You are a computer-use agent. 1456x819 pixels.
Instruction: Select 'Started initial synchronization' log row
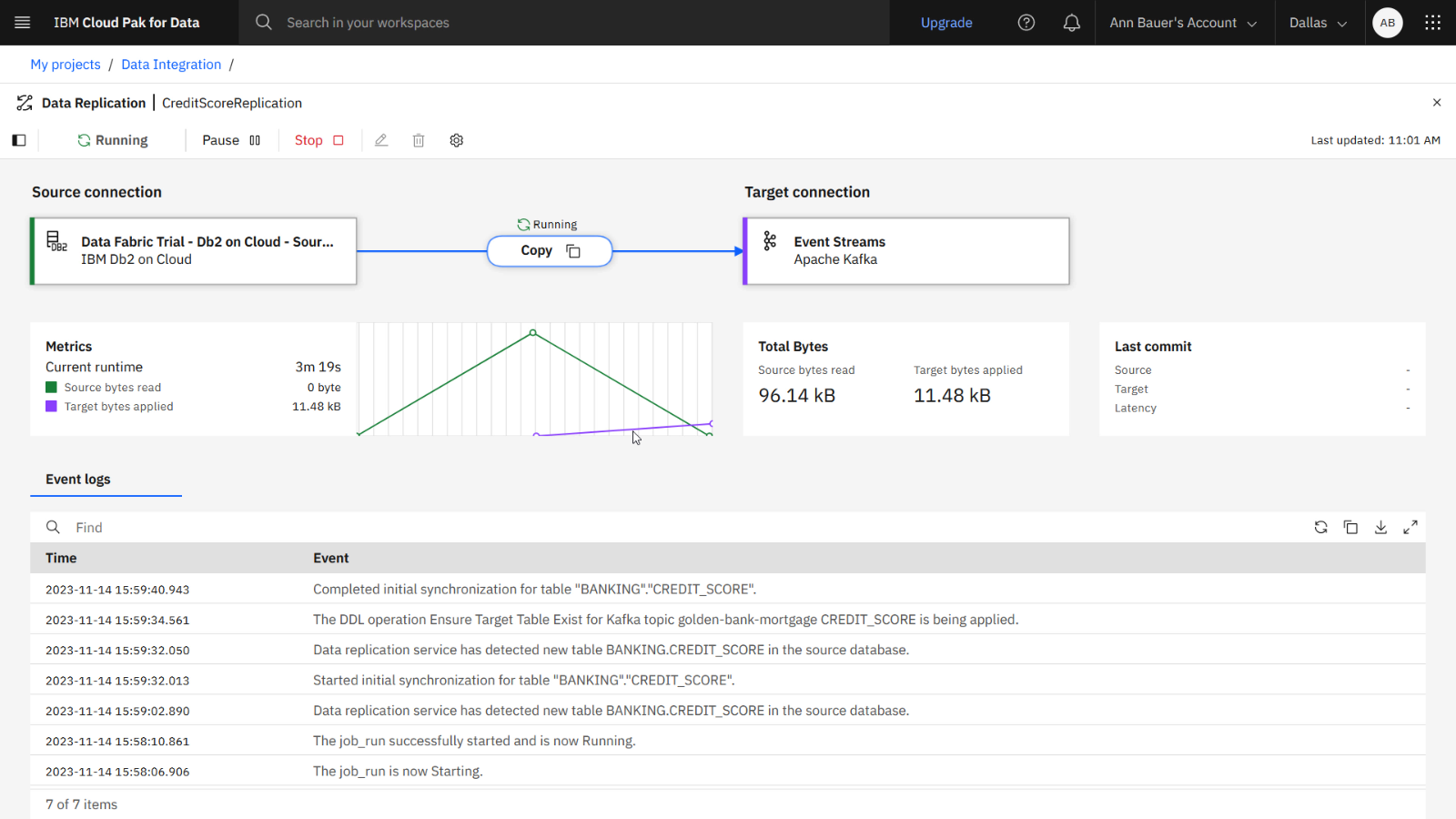(x=728, y=680)
